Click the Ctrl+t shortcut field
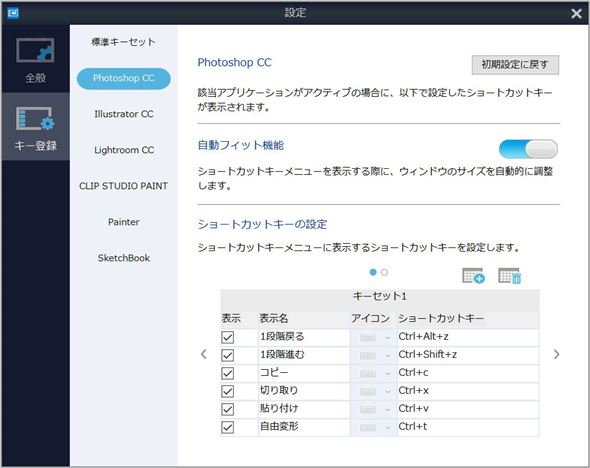 pos(468,427)
